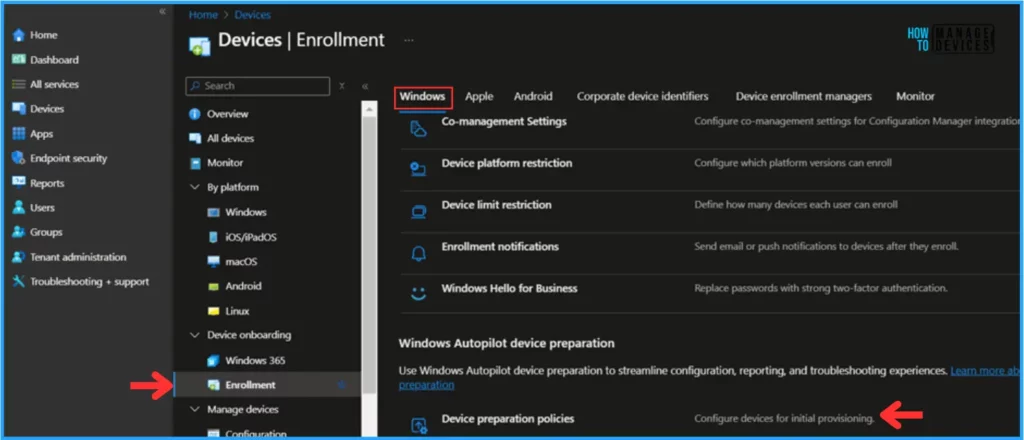This screenshot has width=1024, height=440.
Task: Collapse the Device onboarding section
Action: coord(194,335)
